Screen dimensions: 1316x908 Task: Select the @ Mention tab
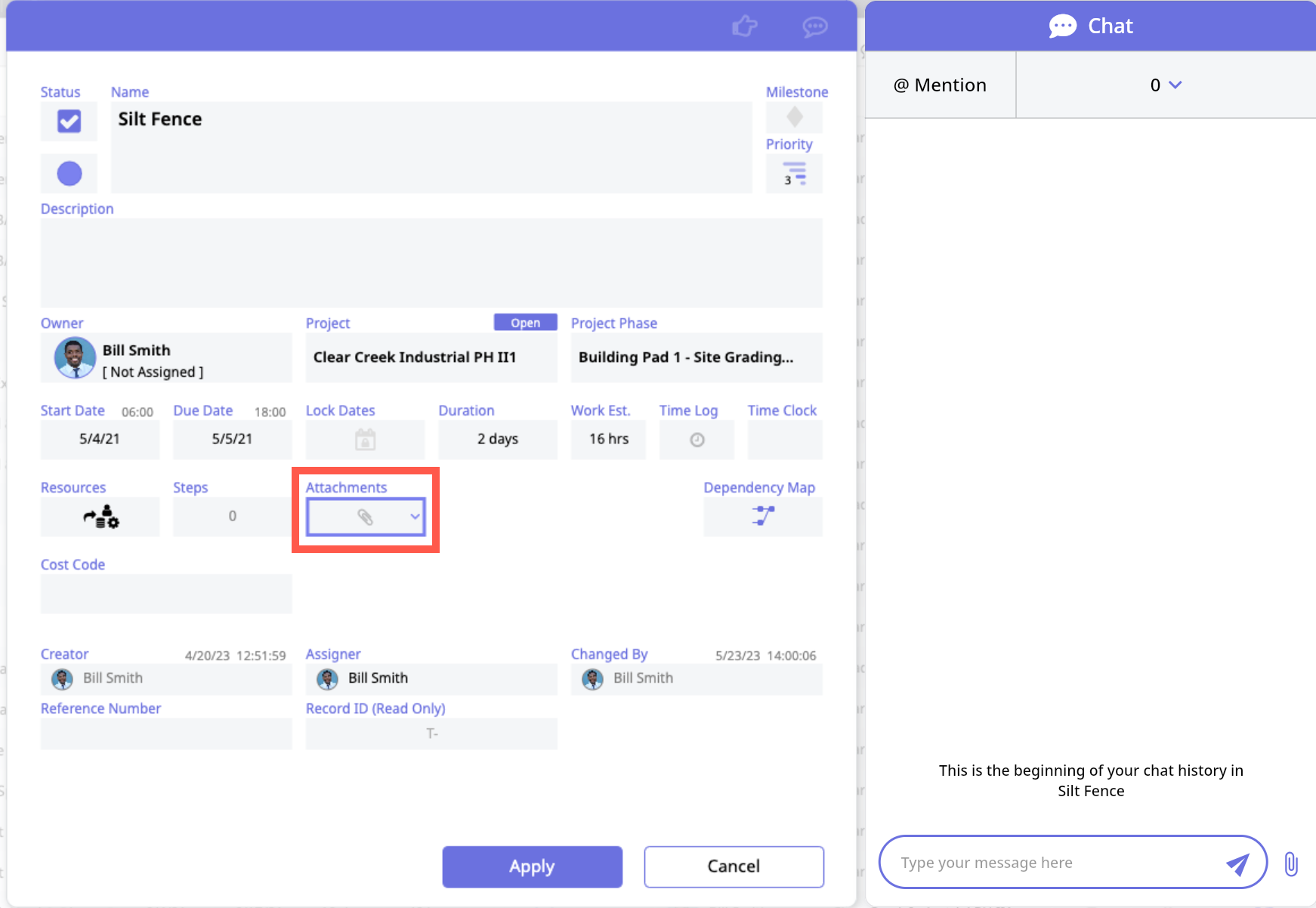940,85
